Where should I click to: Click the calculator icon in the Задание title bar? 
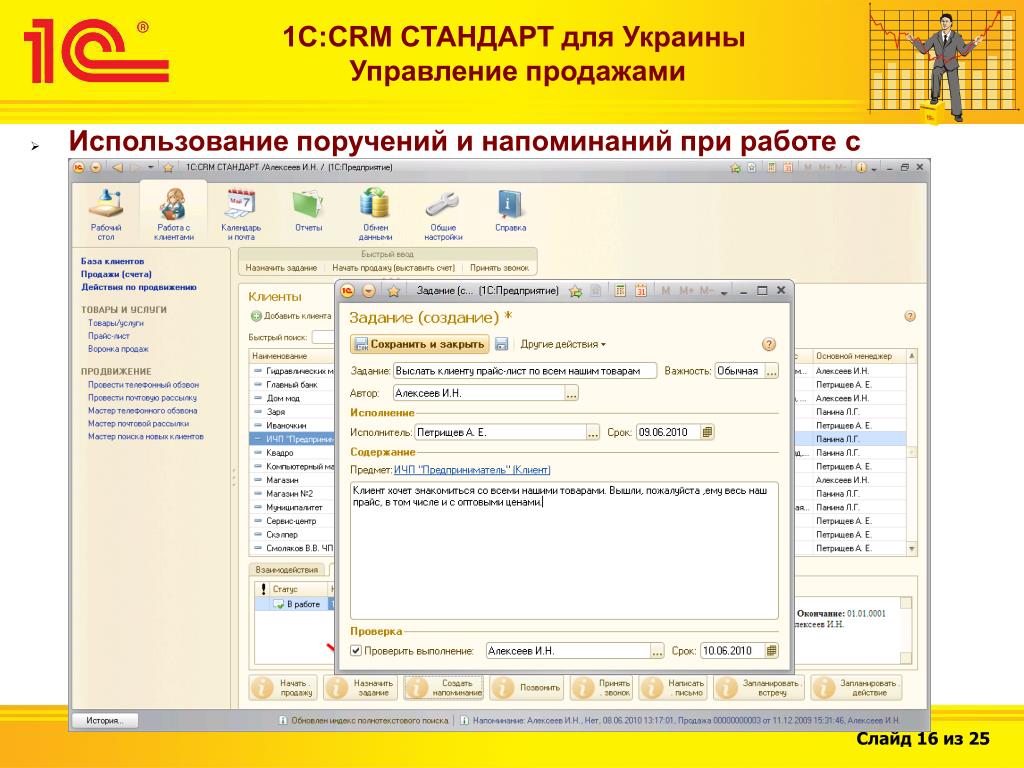620,291
